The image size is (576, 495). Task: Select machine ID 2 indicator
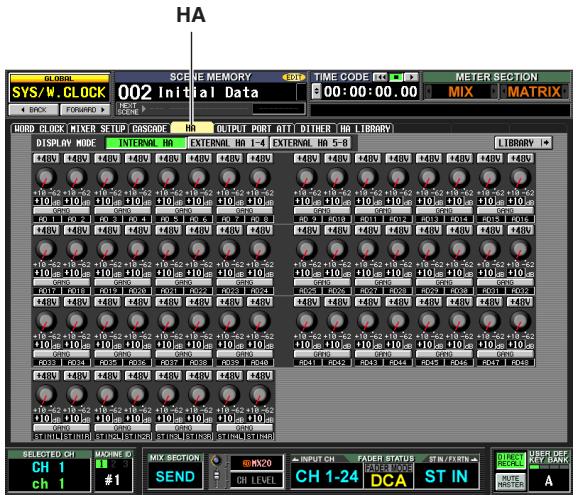point(114,464)
